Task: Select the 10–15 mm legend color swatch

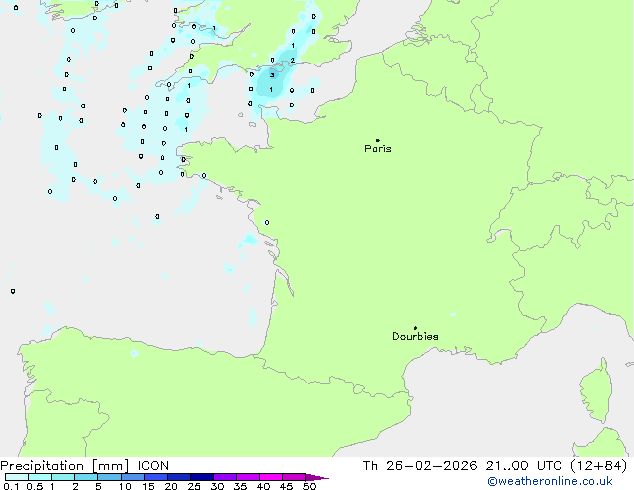Action: point(133,477)
